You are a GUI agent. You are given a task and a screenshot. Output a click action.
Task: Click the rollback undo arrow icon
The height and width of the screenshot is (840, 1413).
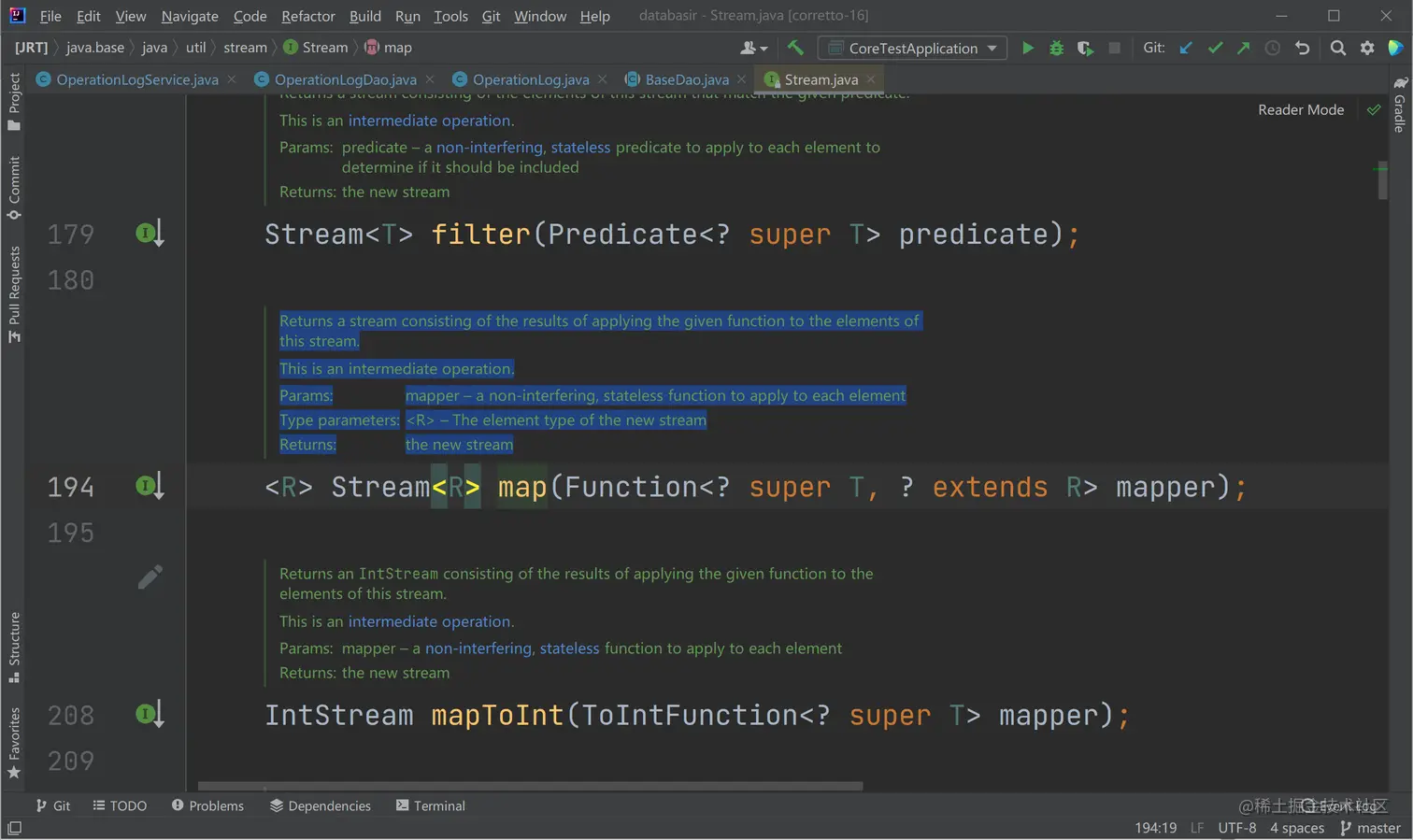(x=1302, y=48)
